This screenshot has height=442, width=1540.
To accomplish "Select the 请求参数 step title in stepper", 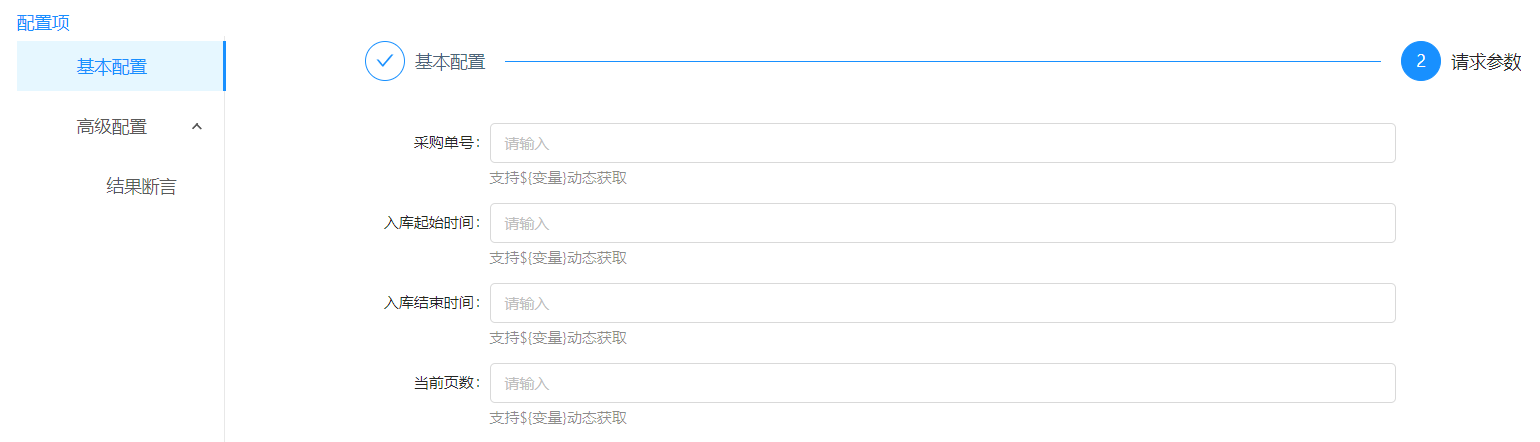I will [x=1486, y=62].
